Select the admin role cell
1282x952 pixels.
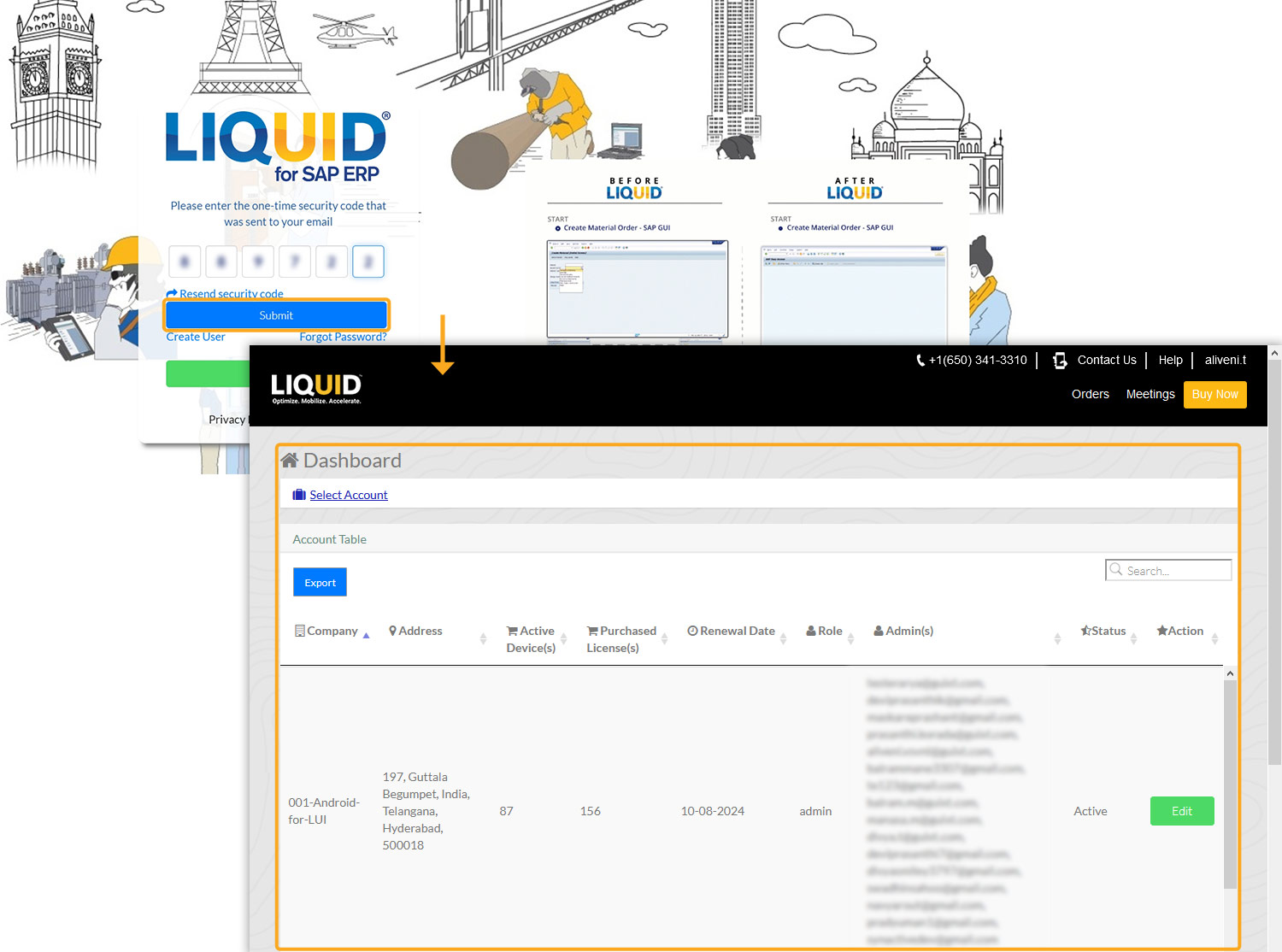pyautogui.click(x=815, y=811)
